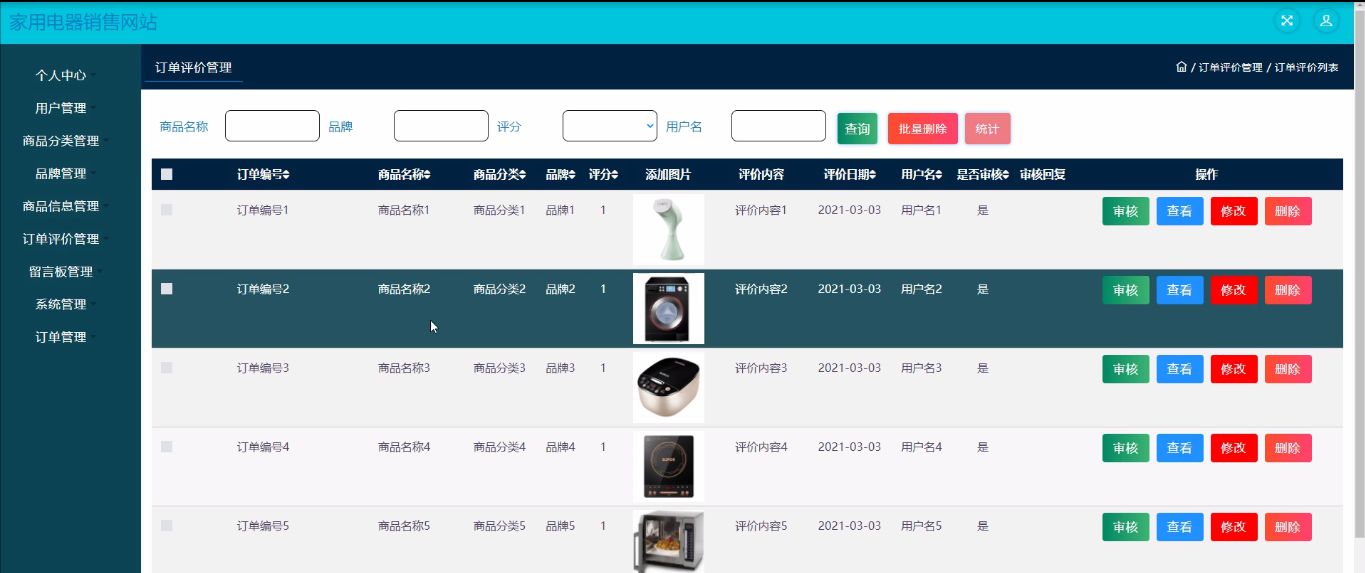Open 商品分类管理 in sidebar
This screenshot has width=1365, height=573.
tap(61, 141)
